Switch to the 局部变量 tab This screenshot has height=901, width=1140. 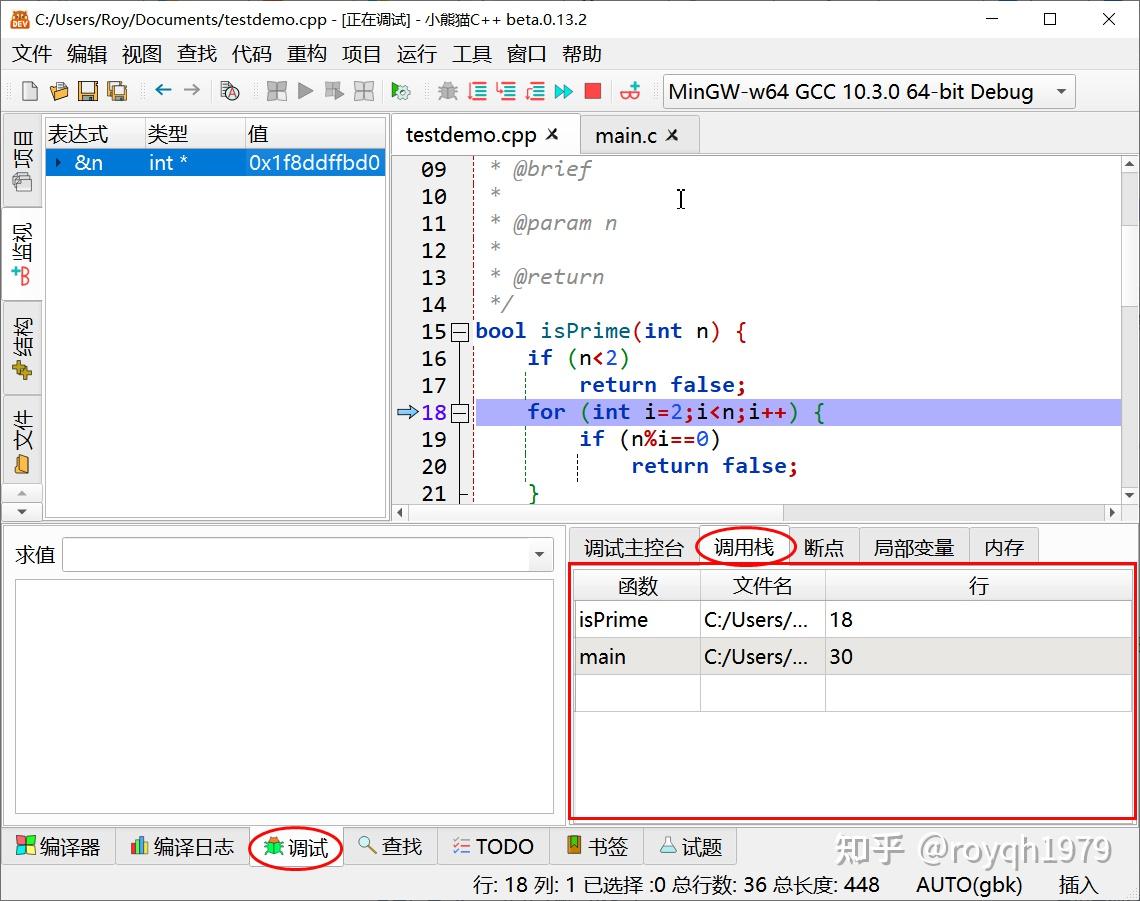(x=913, y=547)
